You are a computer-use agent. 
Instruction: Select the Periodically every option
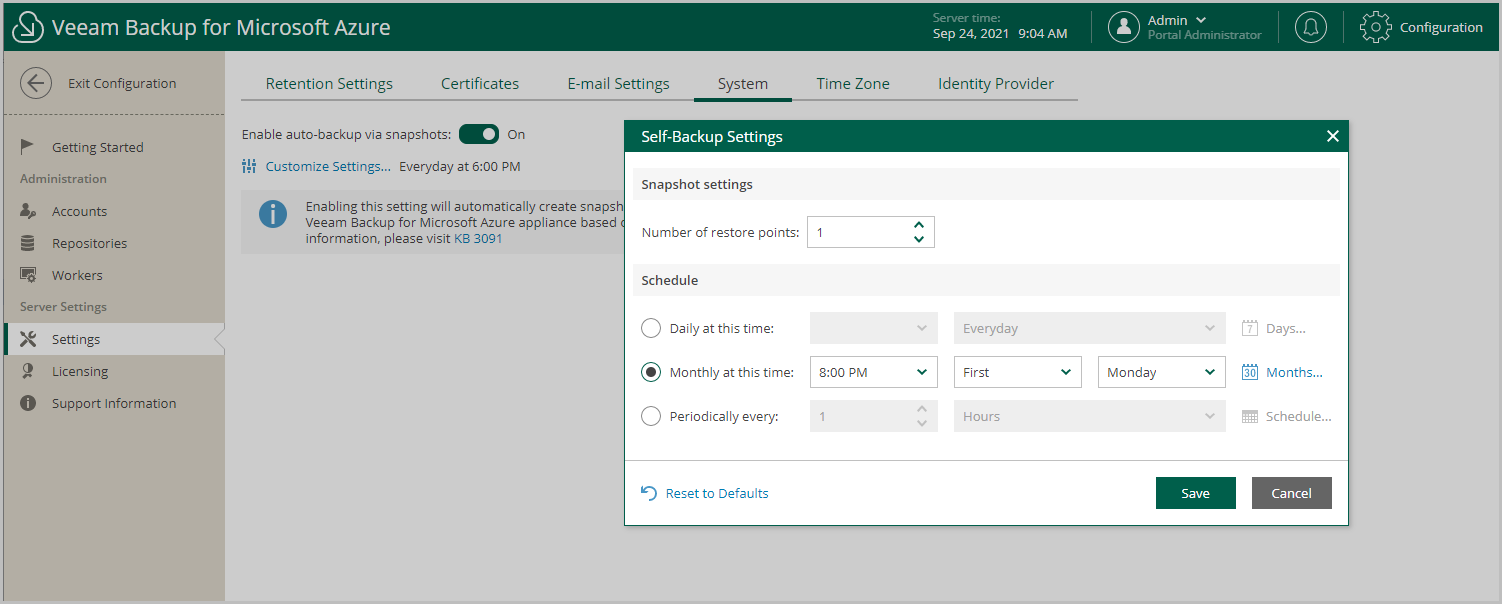coord(651,416)
